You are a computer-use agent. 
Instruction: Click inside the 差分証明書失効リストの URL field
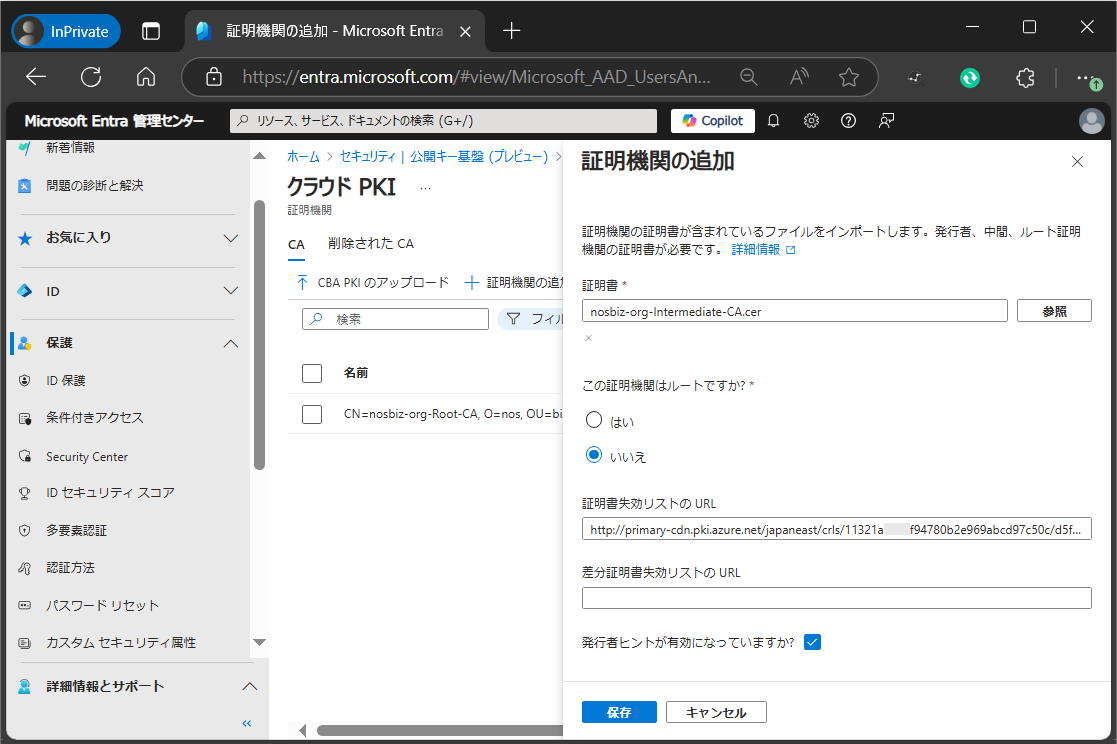coord(836,598)
